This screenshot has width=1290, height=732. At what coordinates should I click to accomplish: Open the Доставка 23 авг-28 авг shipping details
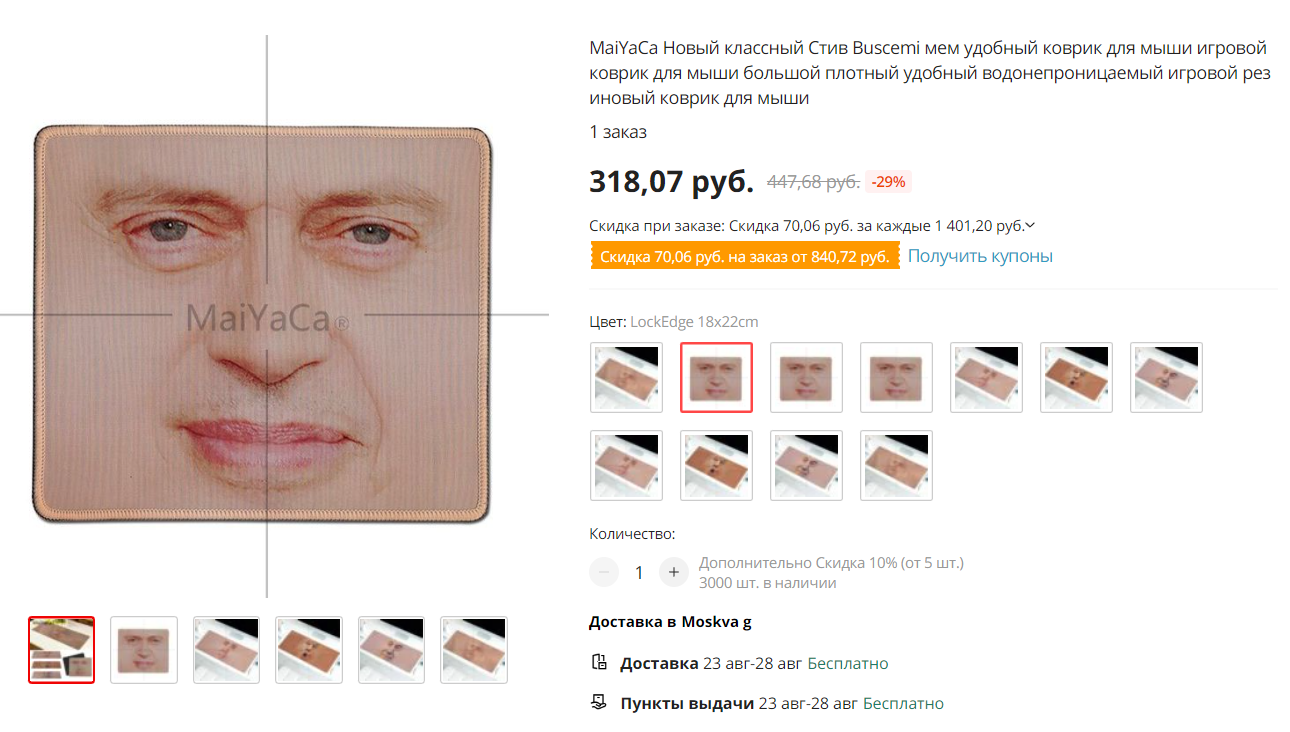point(754,663)
